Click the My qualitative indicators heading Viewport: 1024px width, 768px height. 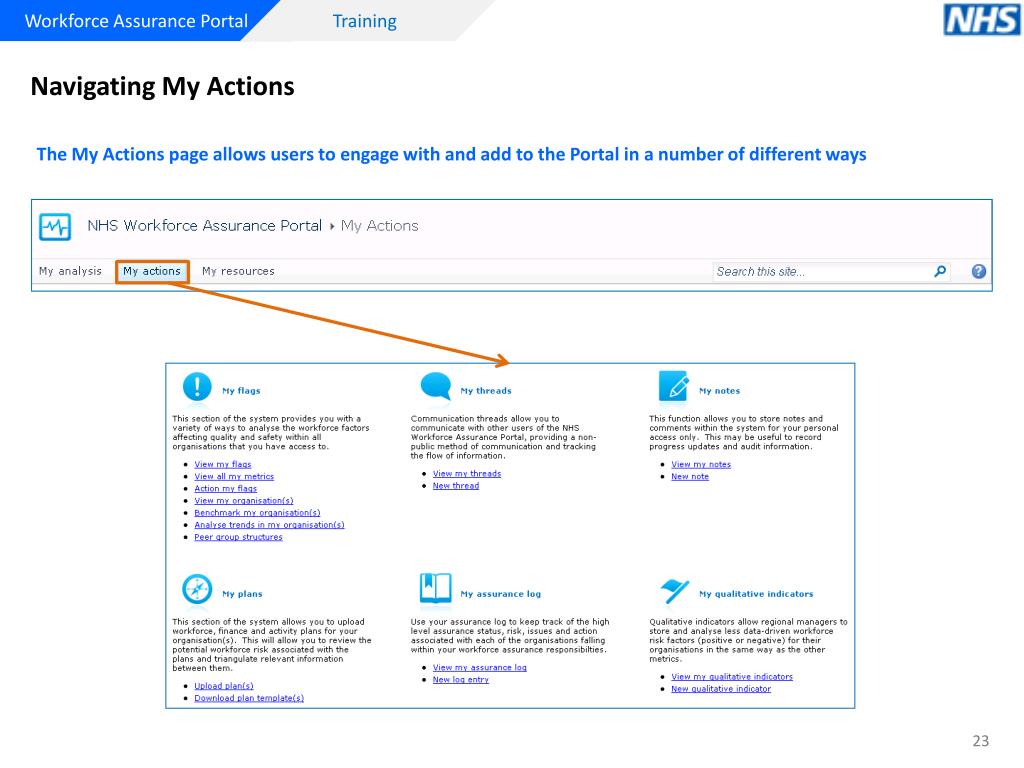click(756, 594)
